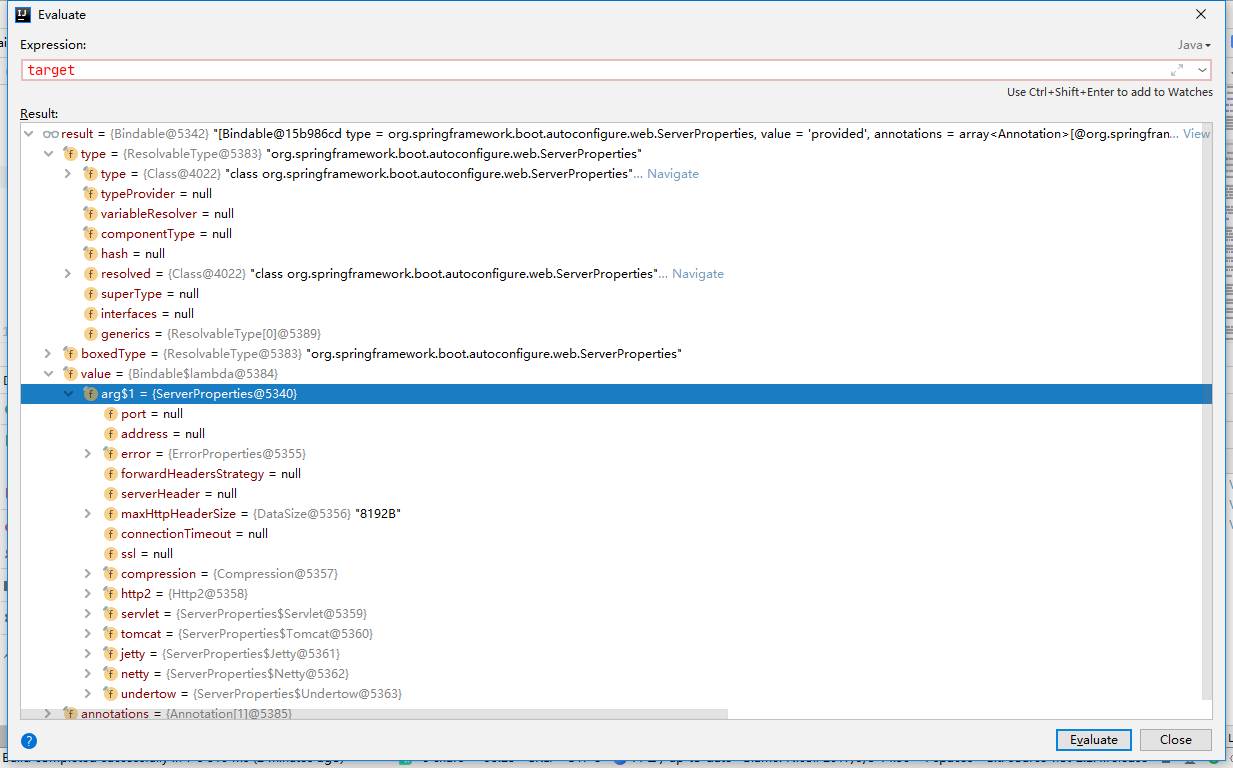Expand the boxedType node

(x=48, y=354)
